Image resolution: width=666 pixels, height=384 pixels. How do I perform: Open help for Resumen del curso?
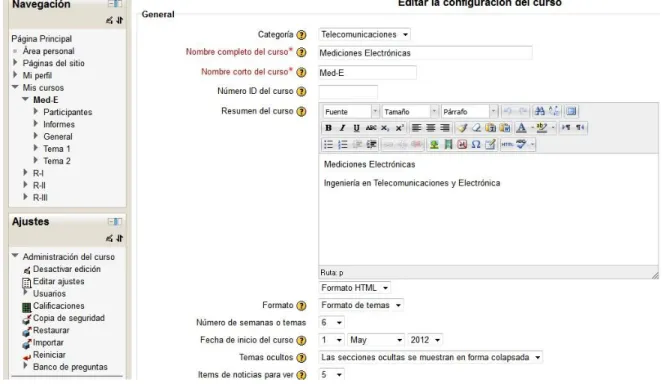(301, 112)
